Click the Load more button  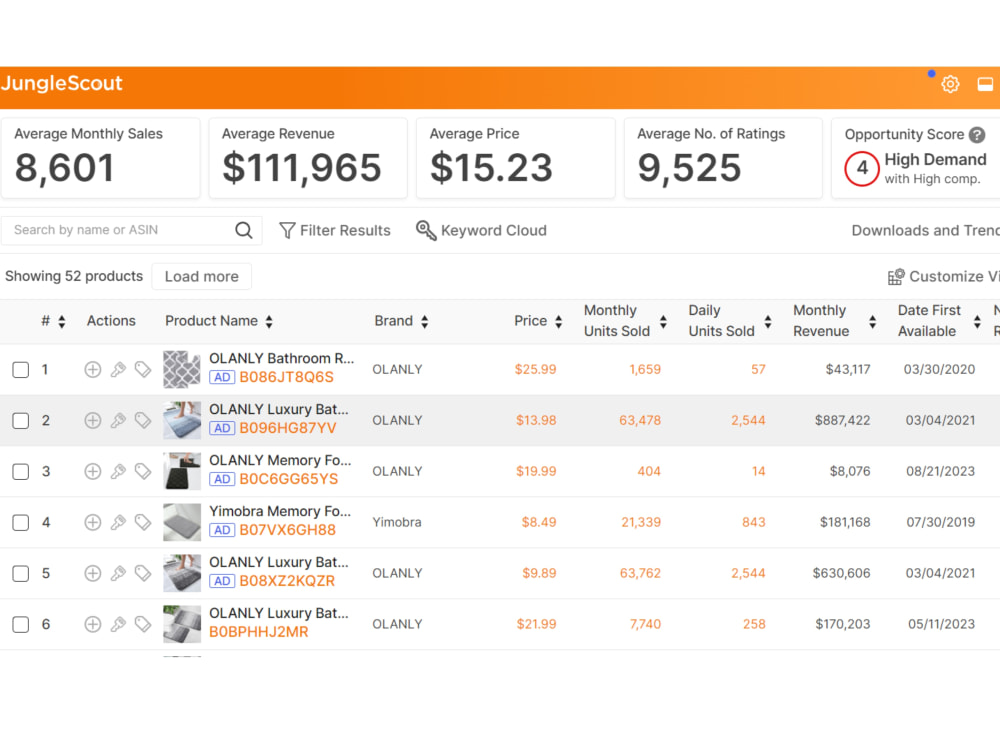coord(202,276)
